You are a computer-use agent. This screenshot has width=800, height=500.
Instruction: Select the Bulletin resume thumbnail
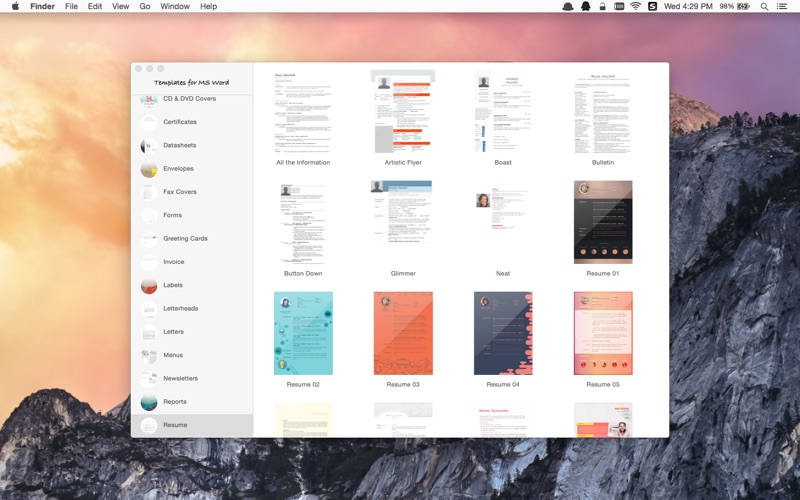pyautogui.click(x=603, y=111)
